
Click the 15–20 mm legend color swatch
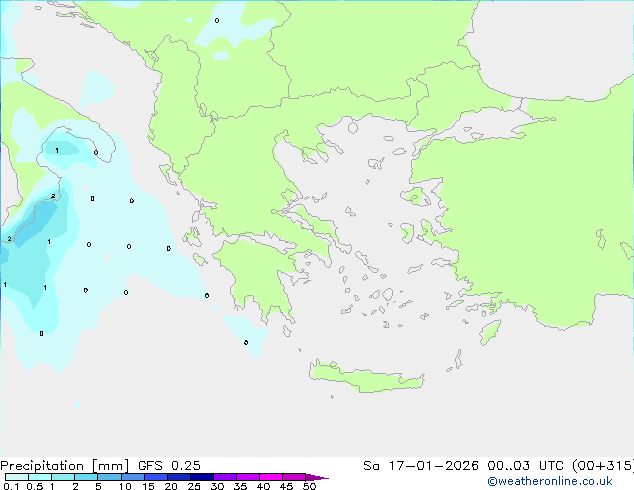(x=155, y=477)
